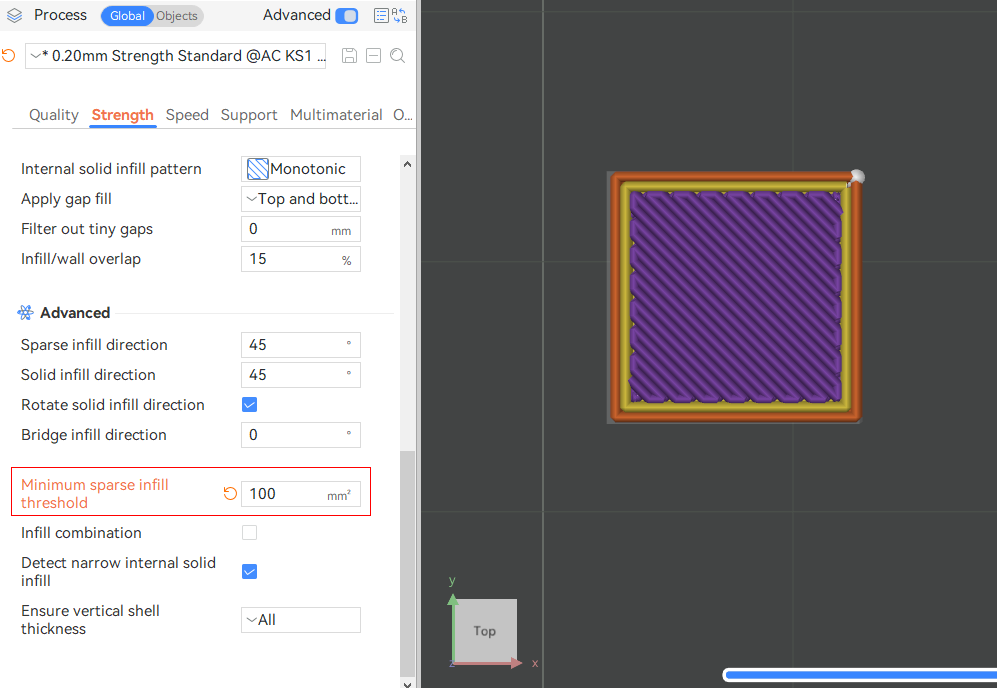This screenshot has height=688, width=997.
Task: Click the blue slider under the preview
Action: point(860,675)
